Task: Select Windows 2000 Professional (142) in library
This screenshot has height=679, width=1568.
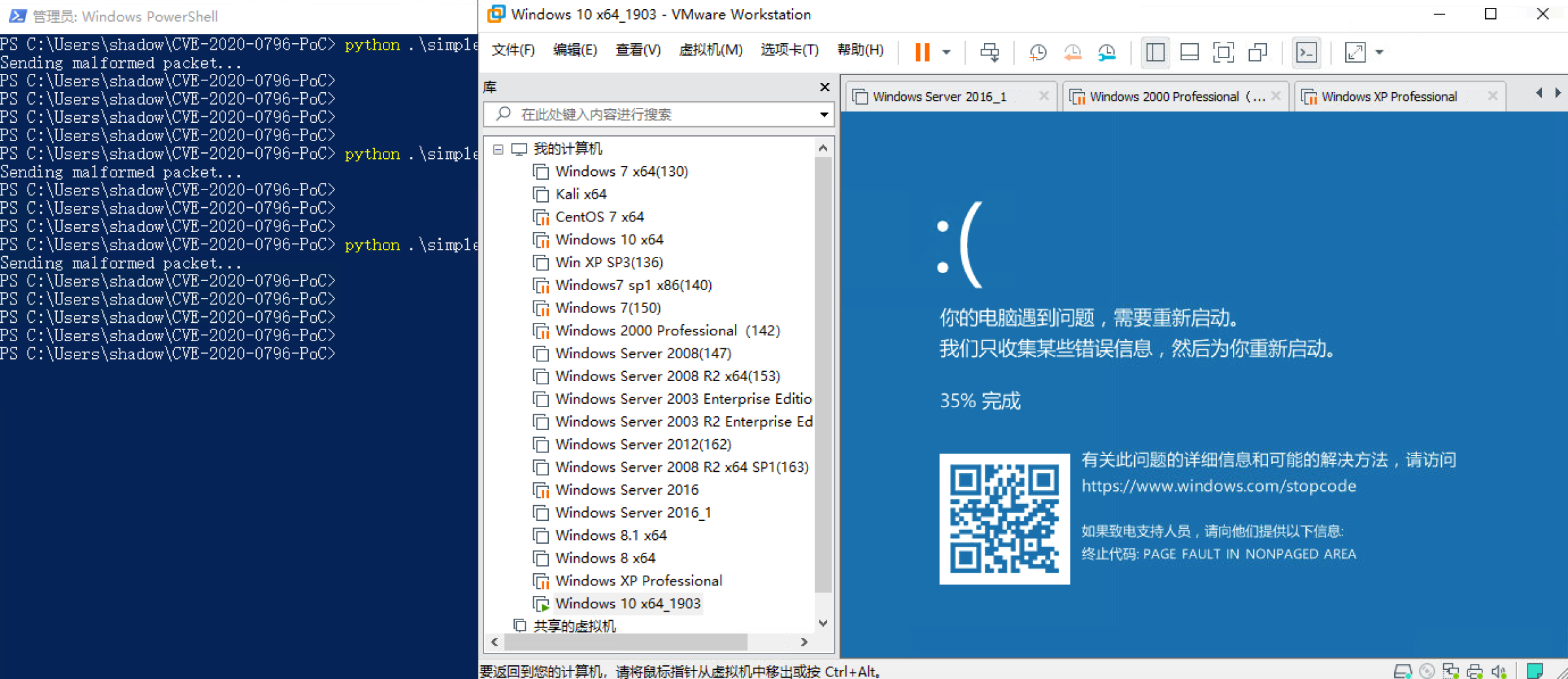Action: pos(667,331)
